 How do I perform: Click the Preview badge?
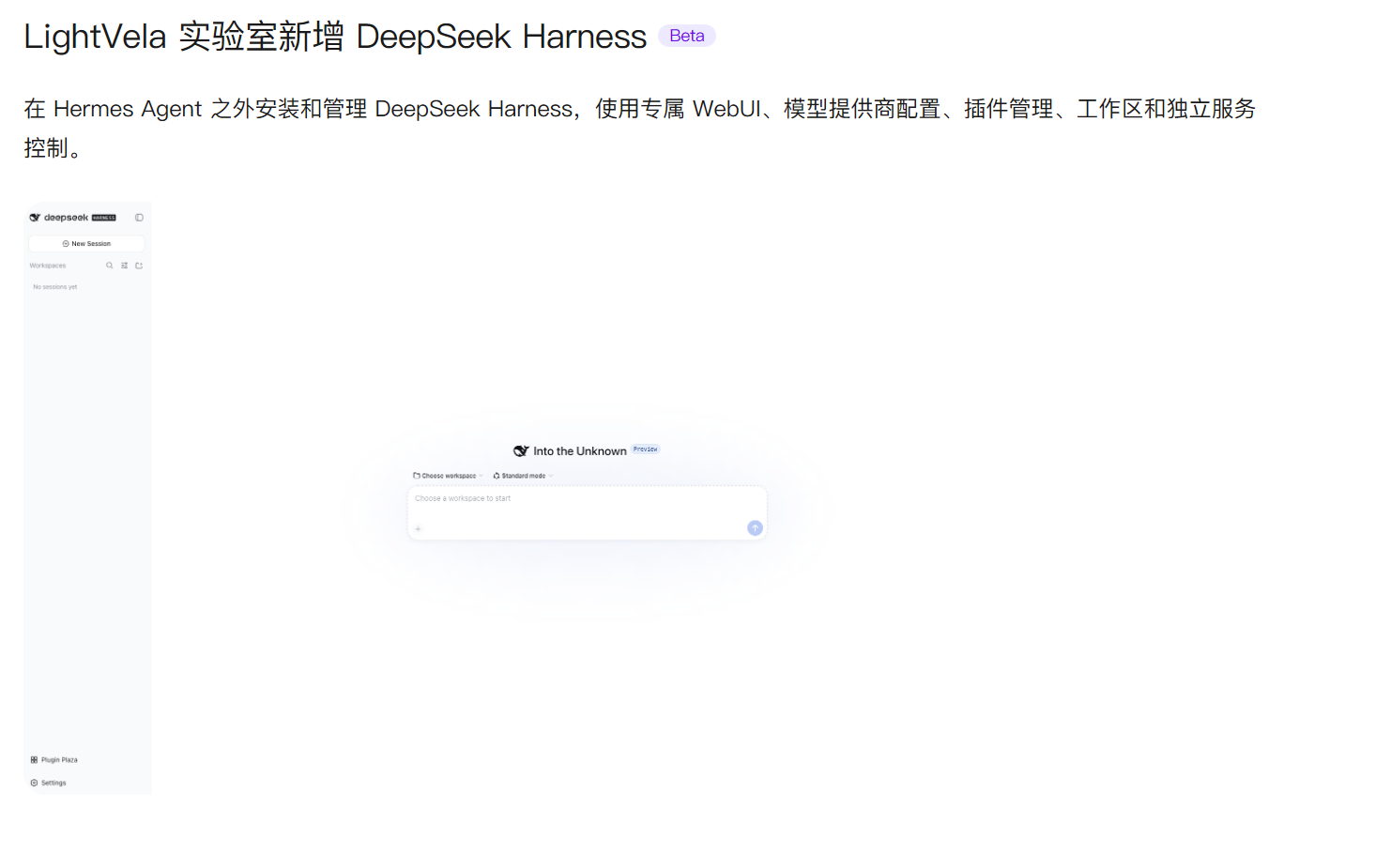[x=646, y=449]
